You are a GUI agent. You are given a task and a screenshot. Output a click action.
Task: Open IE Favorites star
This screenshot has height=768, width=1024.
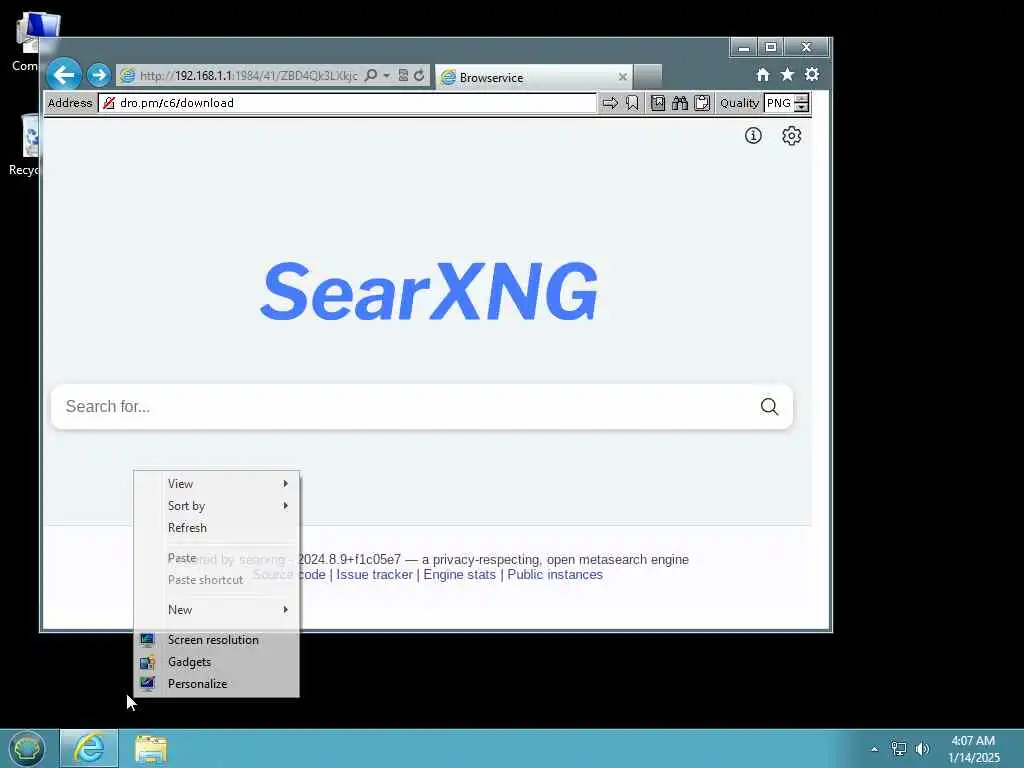[788, 74]
